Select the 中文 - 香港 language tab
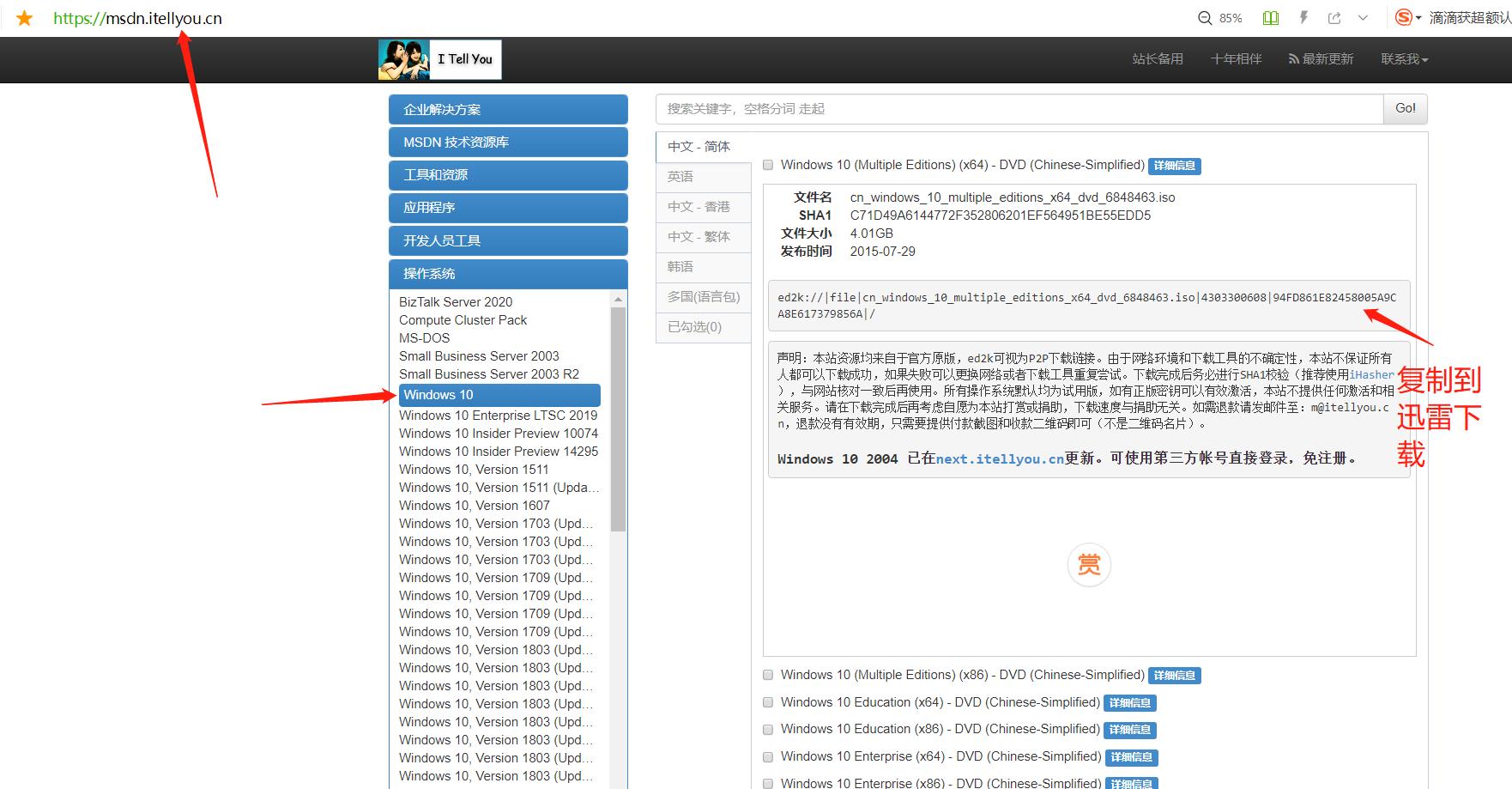Viewport: 1512px width, 789px height. 704,207
